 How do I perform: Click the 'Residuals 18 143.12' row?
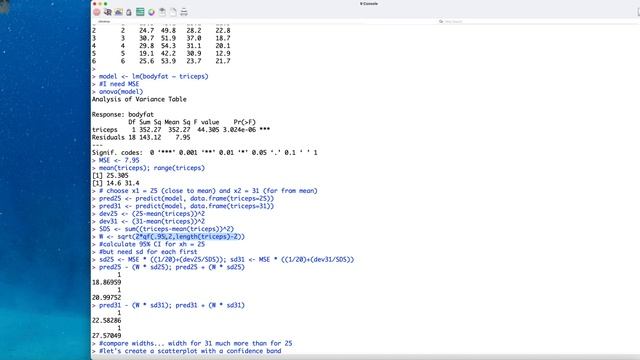pos(141,138)
